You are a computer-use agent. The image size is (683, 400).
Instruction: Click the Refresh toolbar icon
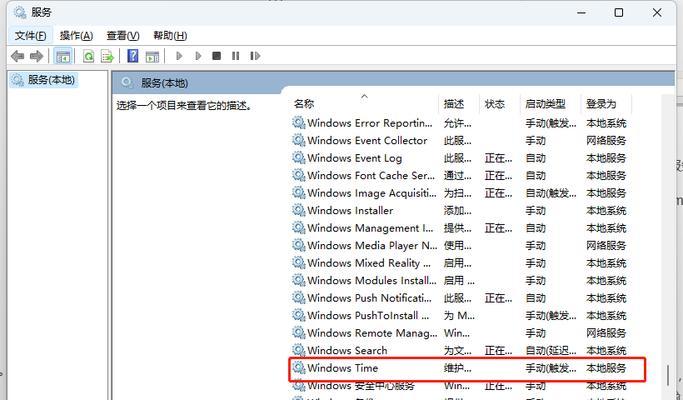coord(89,56)
